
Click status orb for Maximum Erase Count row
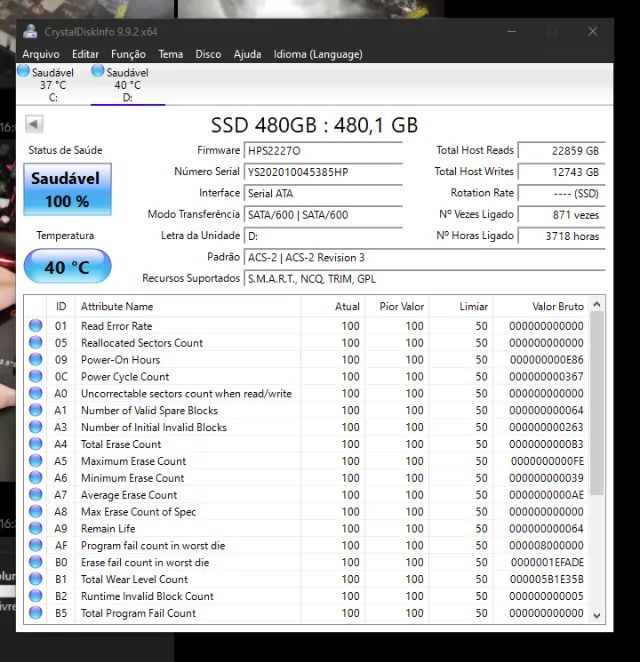pyautogui.click(x=35, y=461)
